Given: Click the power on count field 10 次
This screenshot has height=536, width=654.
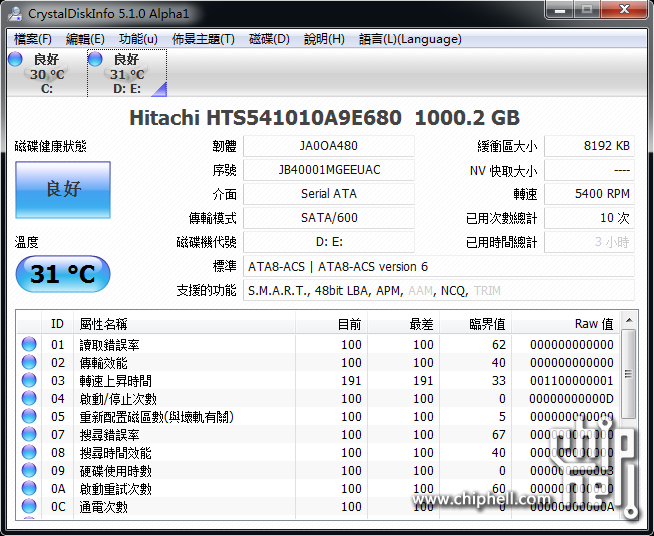Looking at the screenshot, I should coord(589,218).
